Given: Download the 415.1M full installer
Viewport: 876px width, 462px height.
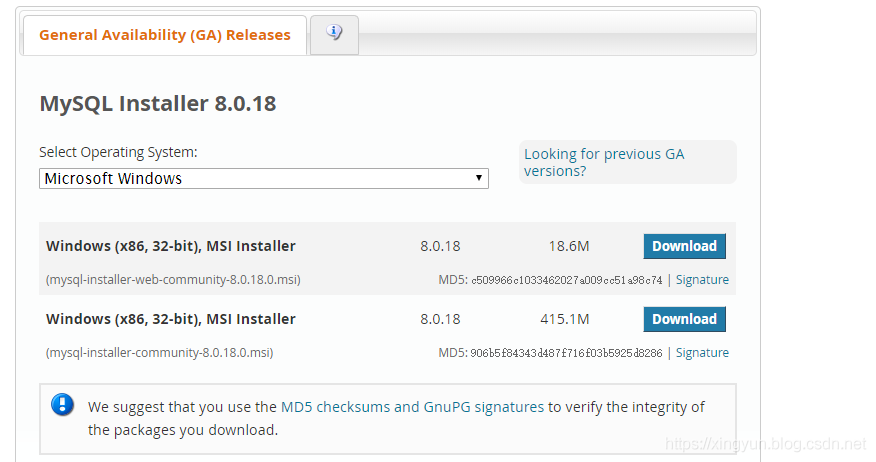Looking at the screenshot, I should coord(684,319).
